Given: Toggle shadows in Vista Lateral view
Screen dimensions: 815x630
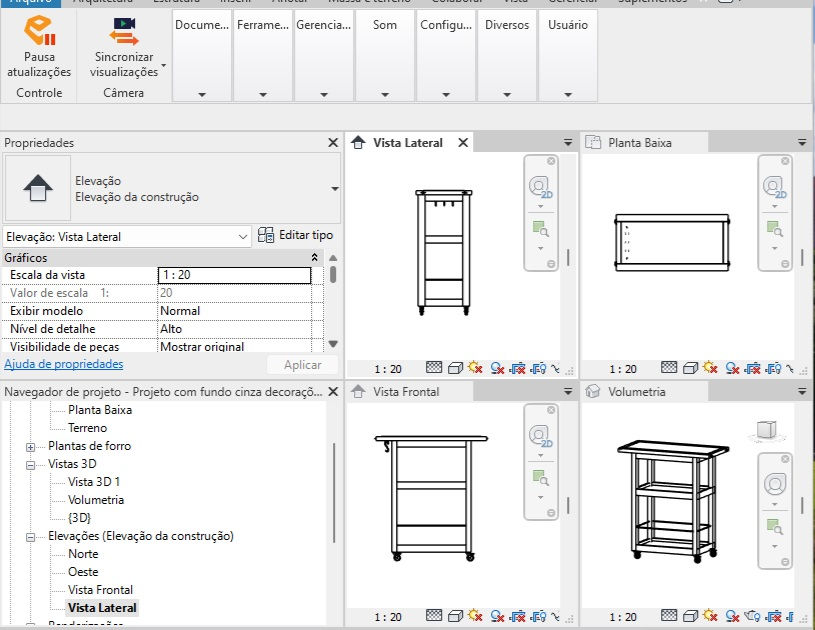Looking at the screenshot, I should pyautogui.click(x=497, y=368).
